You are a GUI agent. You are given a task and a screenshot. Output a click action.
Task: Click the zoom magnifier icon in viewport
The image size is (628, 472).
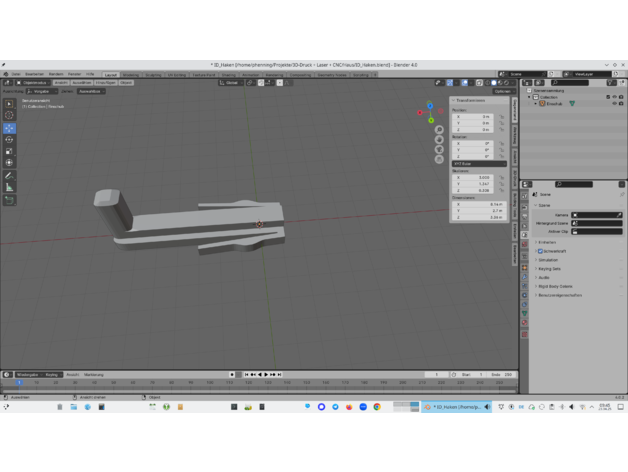pos(439,129)
